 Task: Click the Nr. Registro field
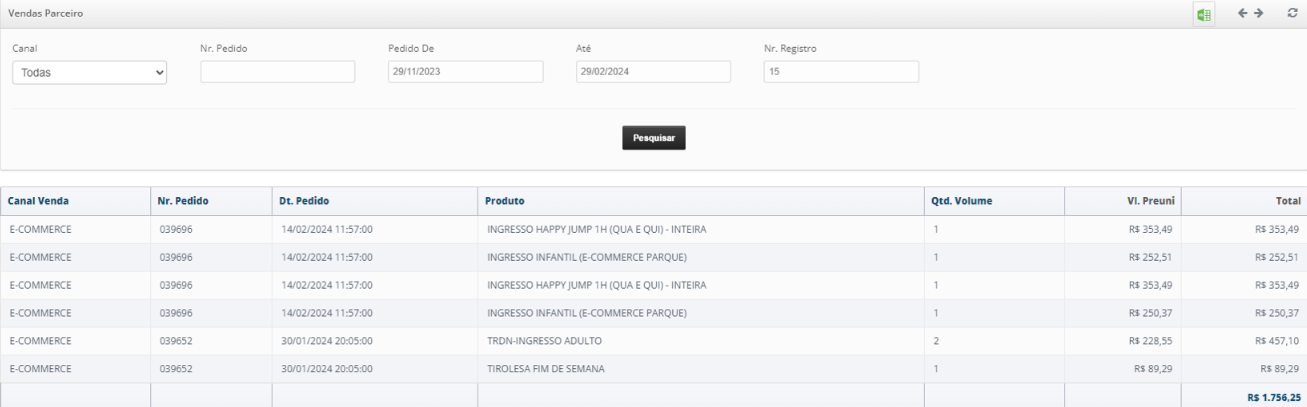click(841, 72)
